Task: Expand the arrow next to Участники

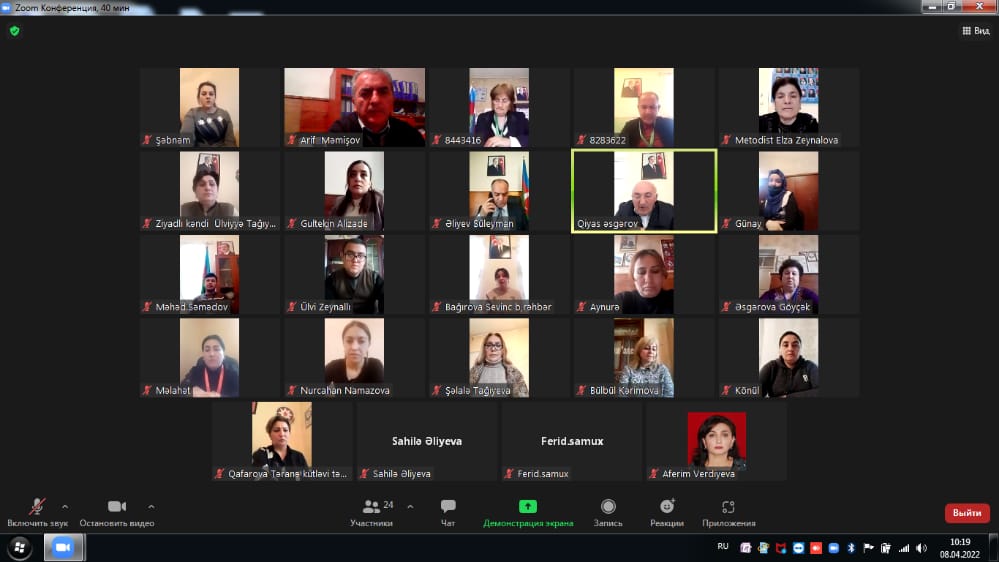Action: 410,506
